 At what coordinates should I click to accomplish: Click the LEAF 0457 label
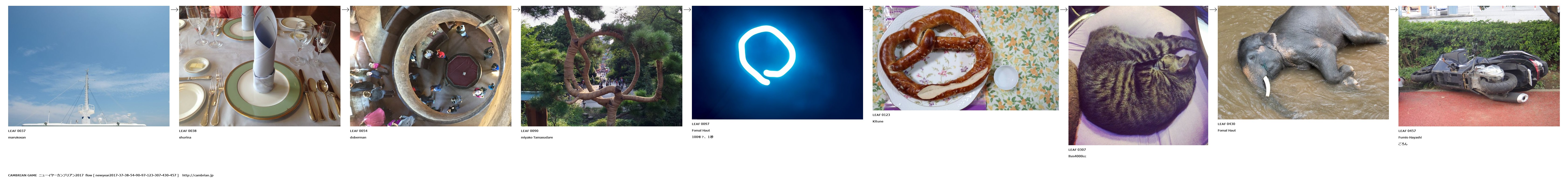1407,131
